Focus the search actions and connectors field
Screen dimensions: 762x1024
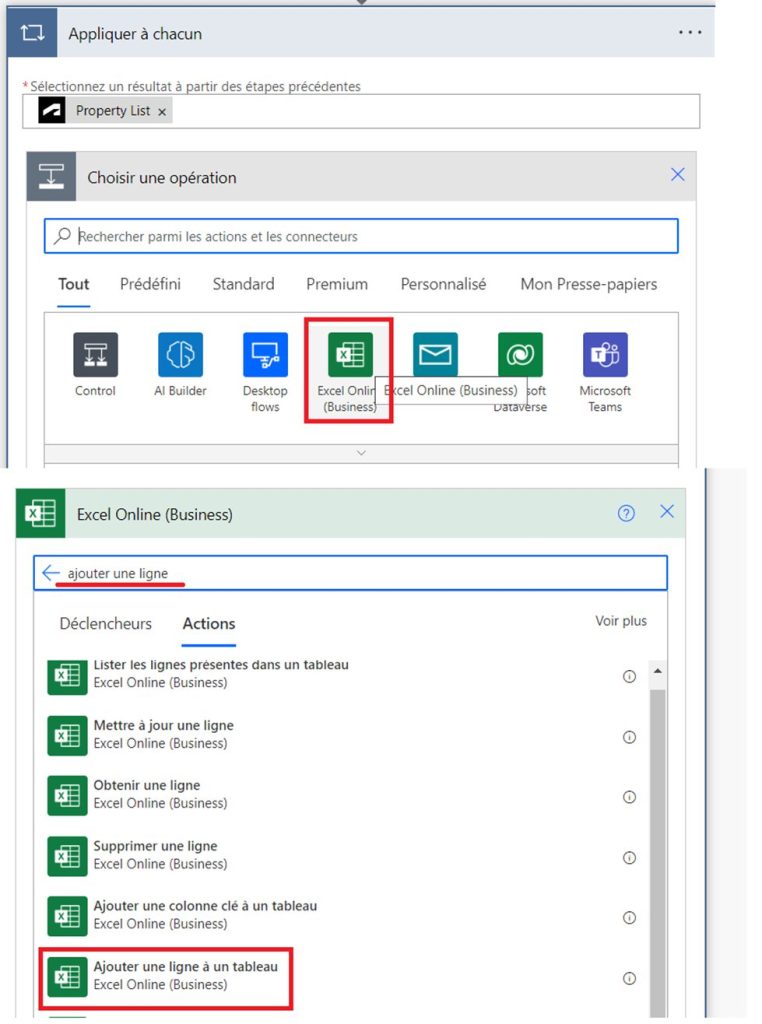point(361,236)
